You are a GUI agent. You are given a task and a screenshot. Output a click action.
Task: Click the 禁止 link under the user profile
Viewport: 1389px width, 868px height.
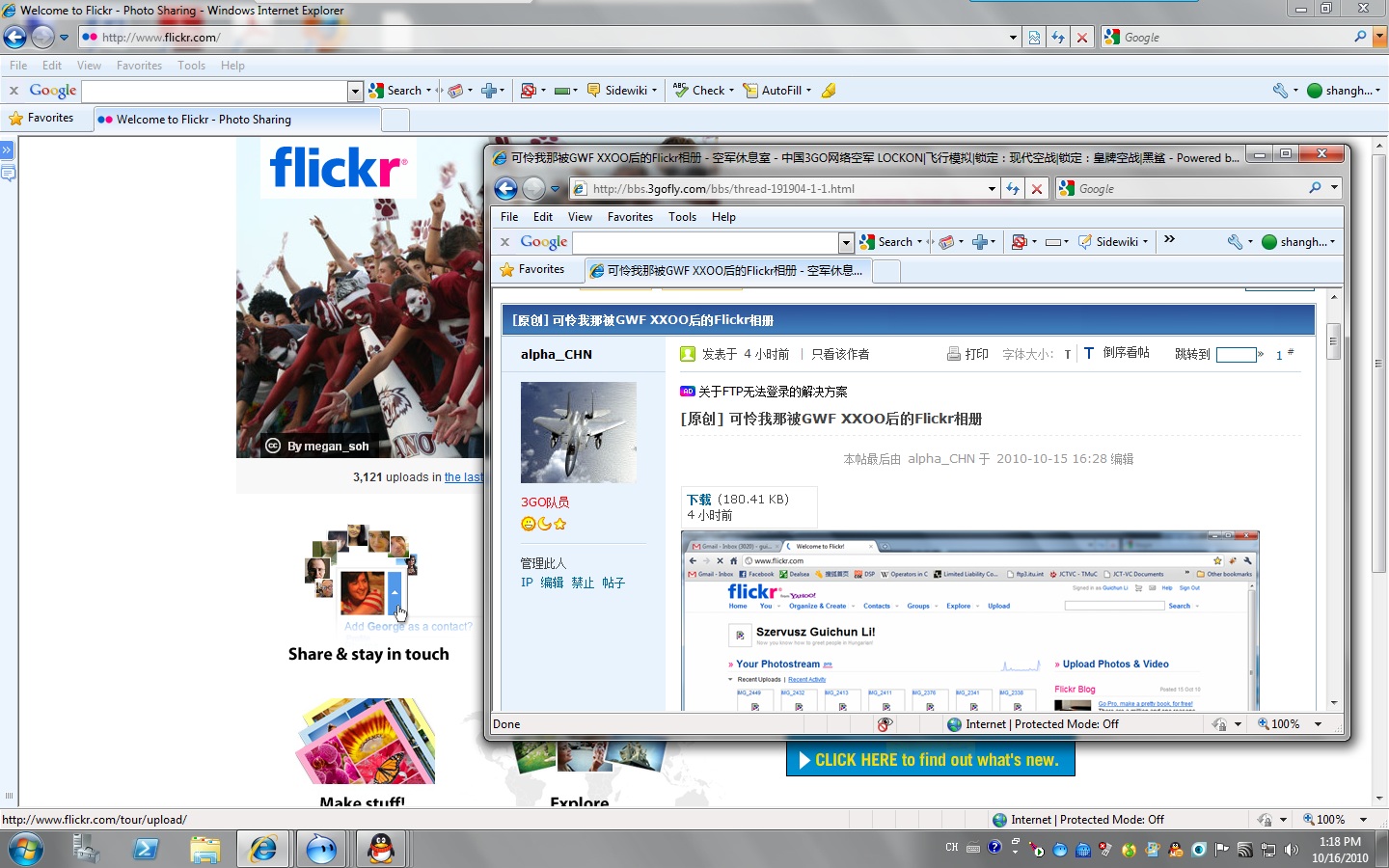pos(583,583)
